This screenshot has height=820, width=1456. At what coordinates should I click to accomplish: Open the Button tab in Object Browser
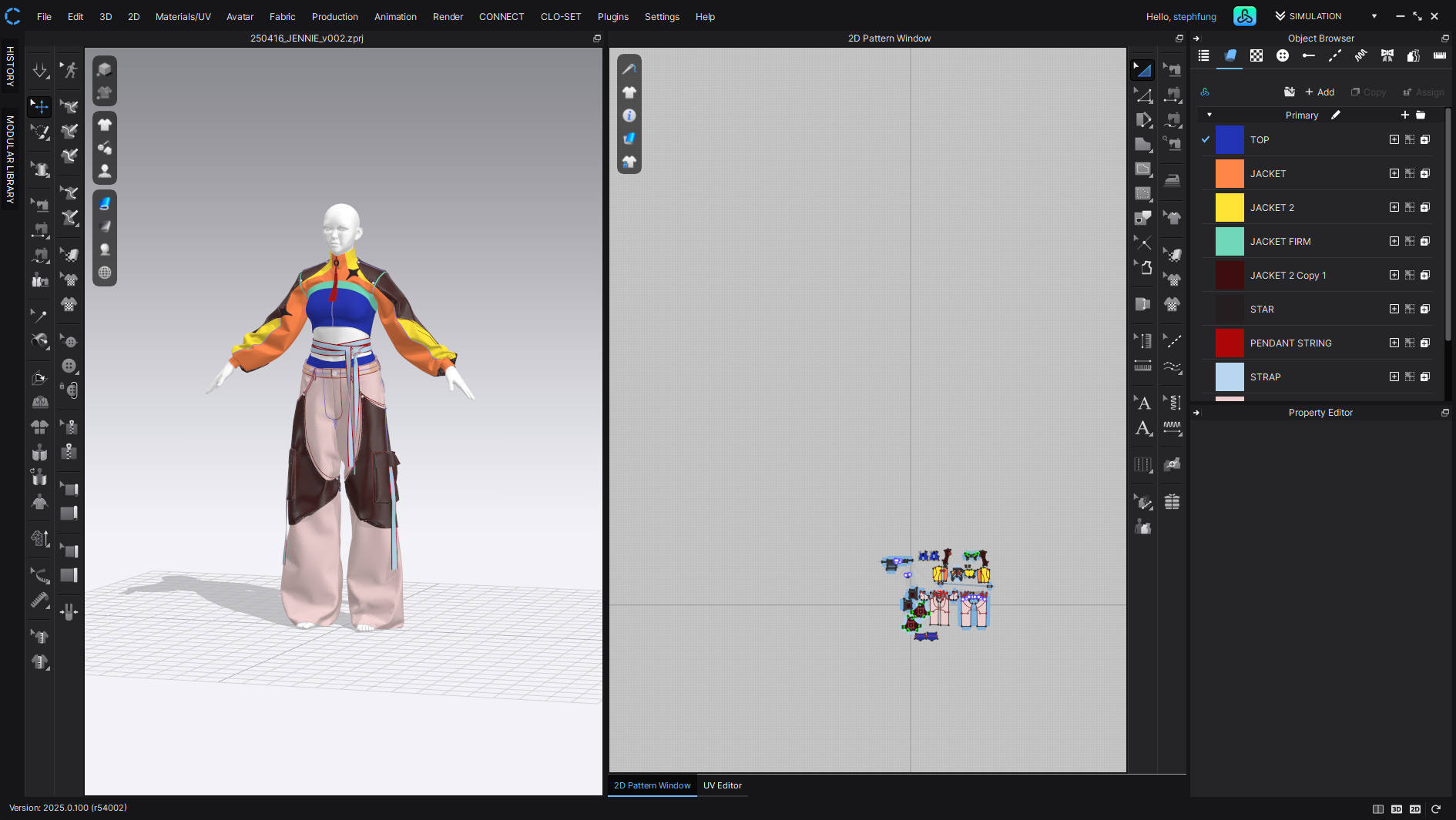coord(1282,55)
